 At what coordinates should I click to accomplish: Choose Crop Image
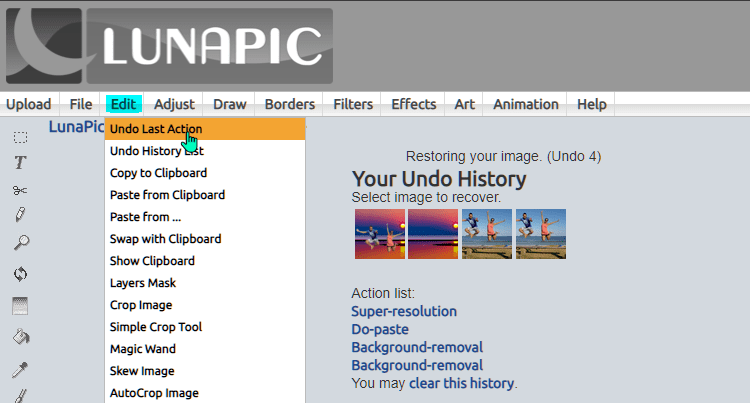pos(205,305)
